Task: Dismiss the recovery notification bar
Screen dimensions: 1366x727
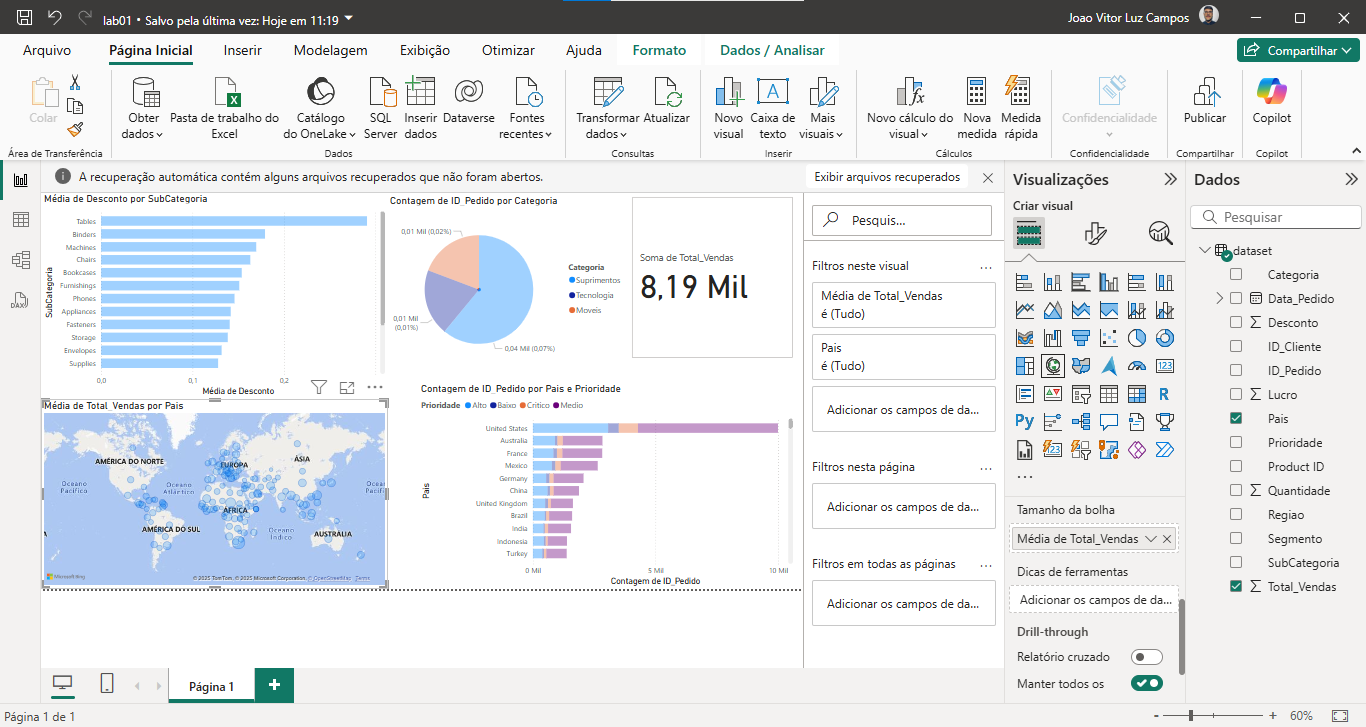Action: click(x=988, y=177)
